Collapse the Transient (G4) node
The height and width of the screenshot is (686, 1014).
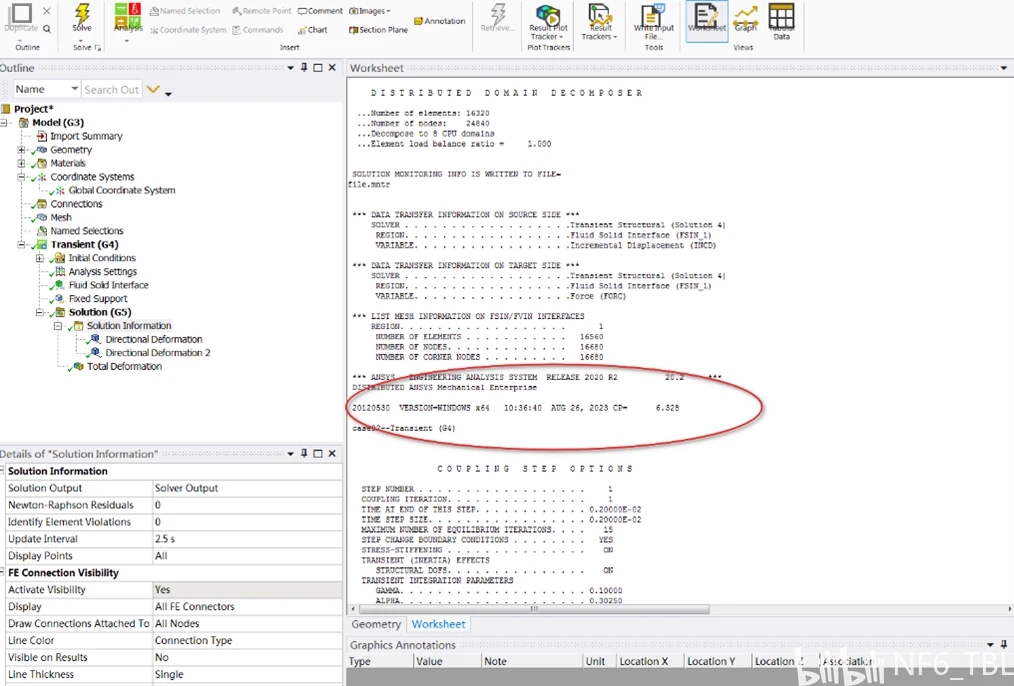(21, 244)
